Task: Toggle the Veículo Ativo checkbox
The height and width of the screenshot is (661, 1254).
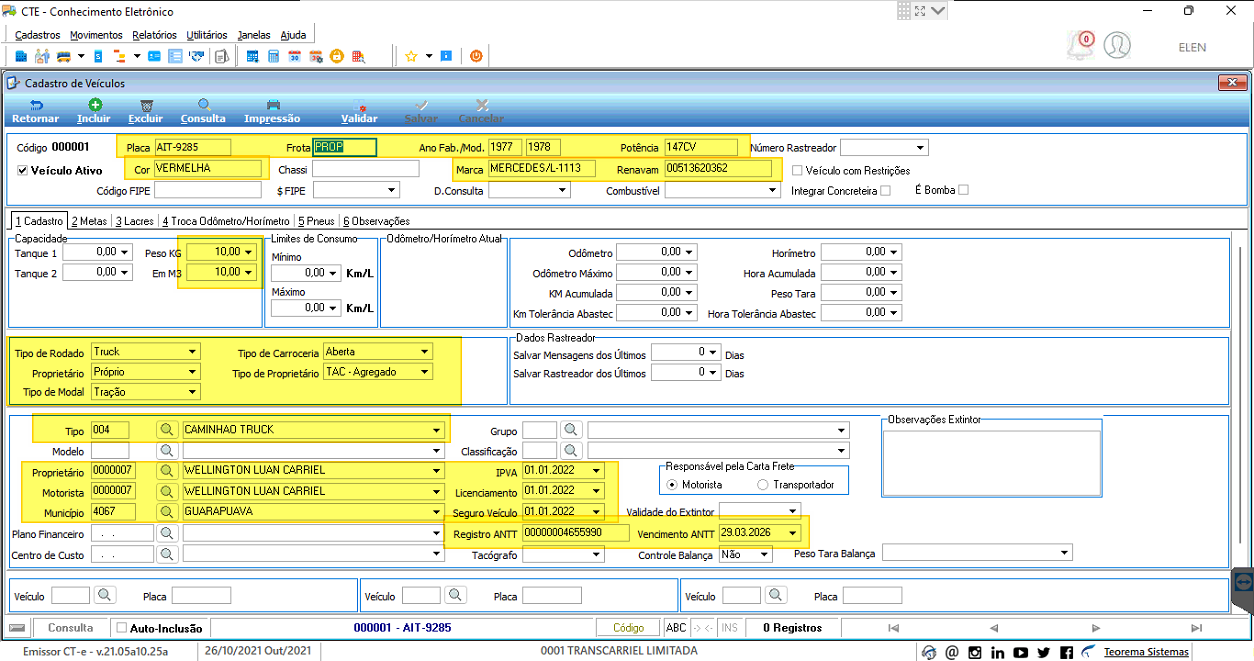Action: pos(22,171)
